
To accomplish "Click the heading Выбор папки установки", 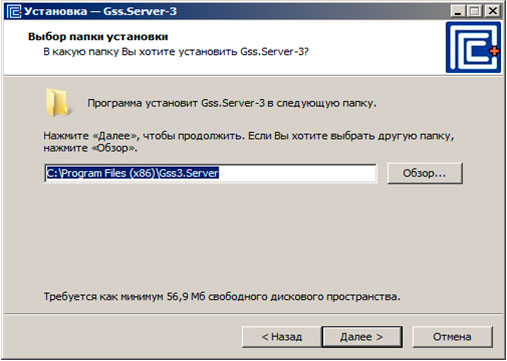I will 98,36.
